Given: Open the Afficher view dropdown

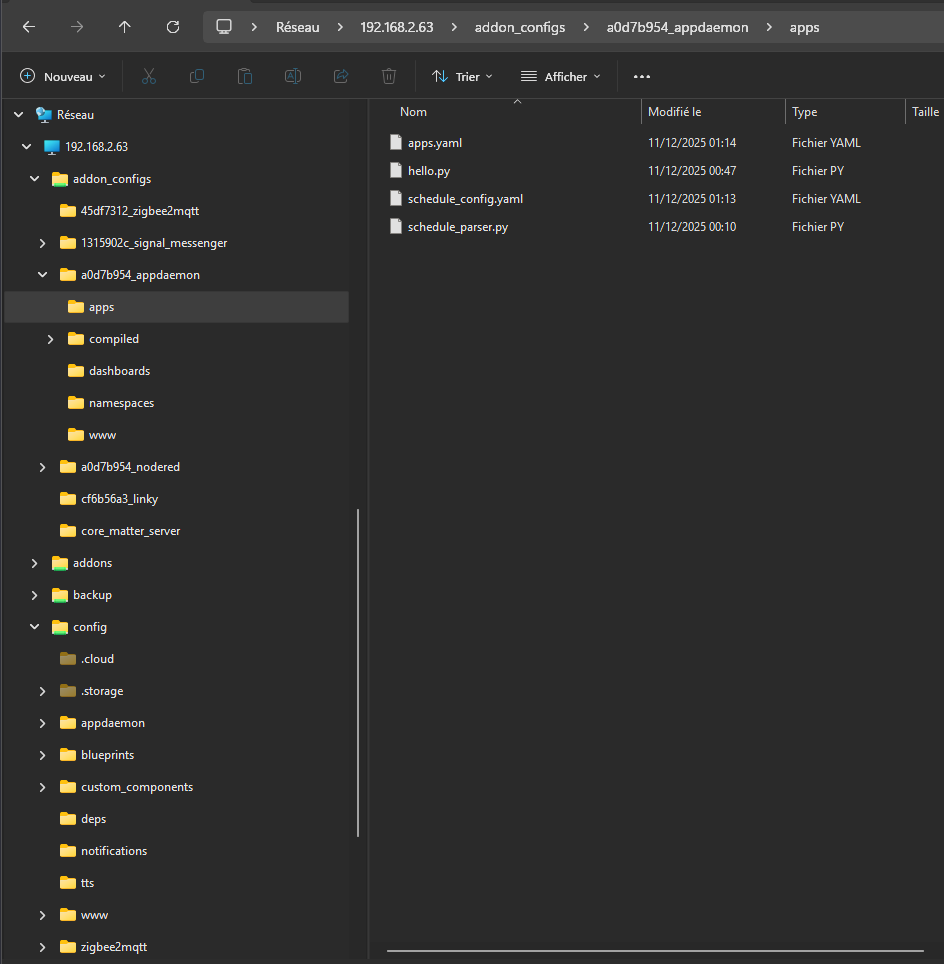Looking at the screenshot, I should coord(561,76).
